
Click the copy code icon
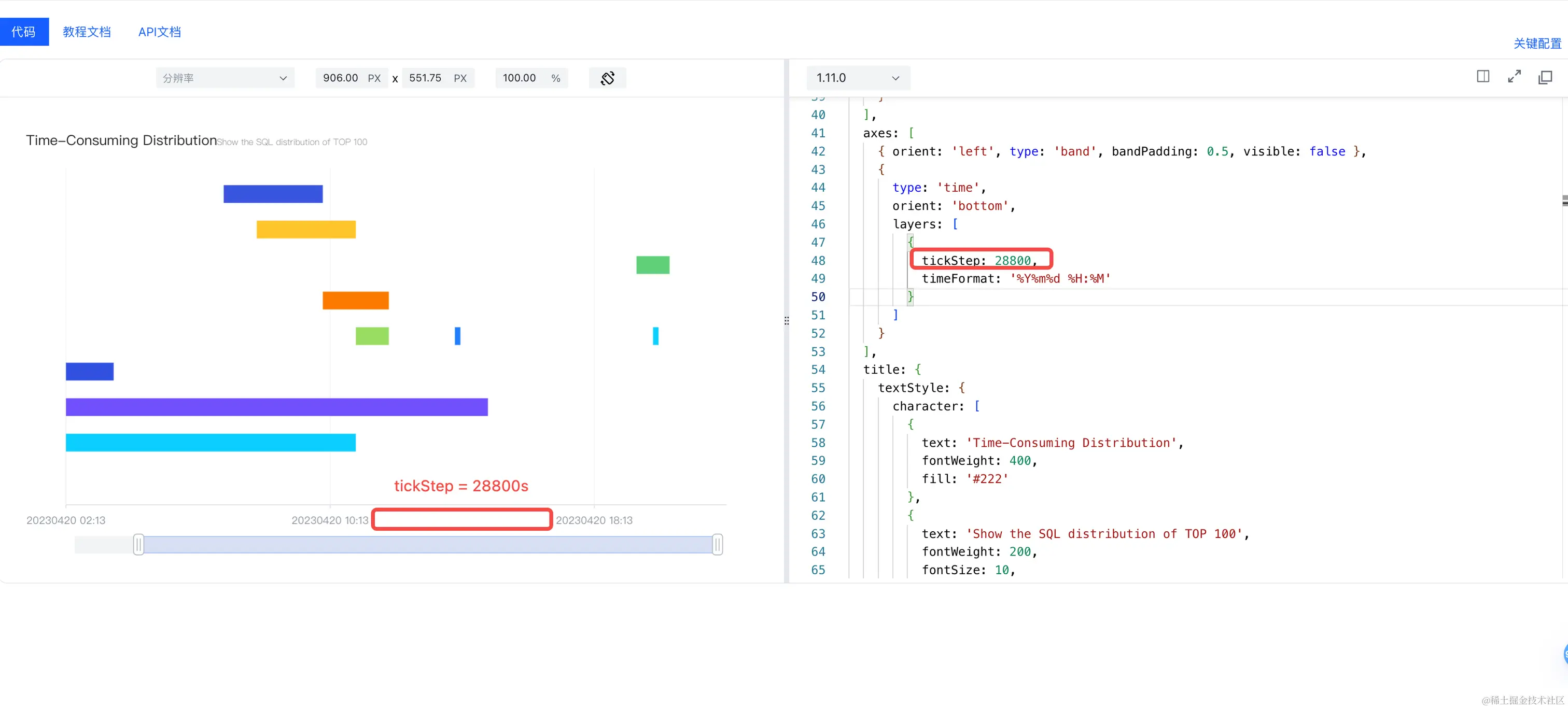tap(1545, 77)
